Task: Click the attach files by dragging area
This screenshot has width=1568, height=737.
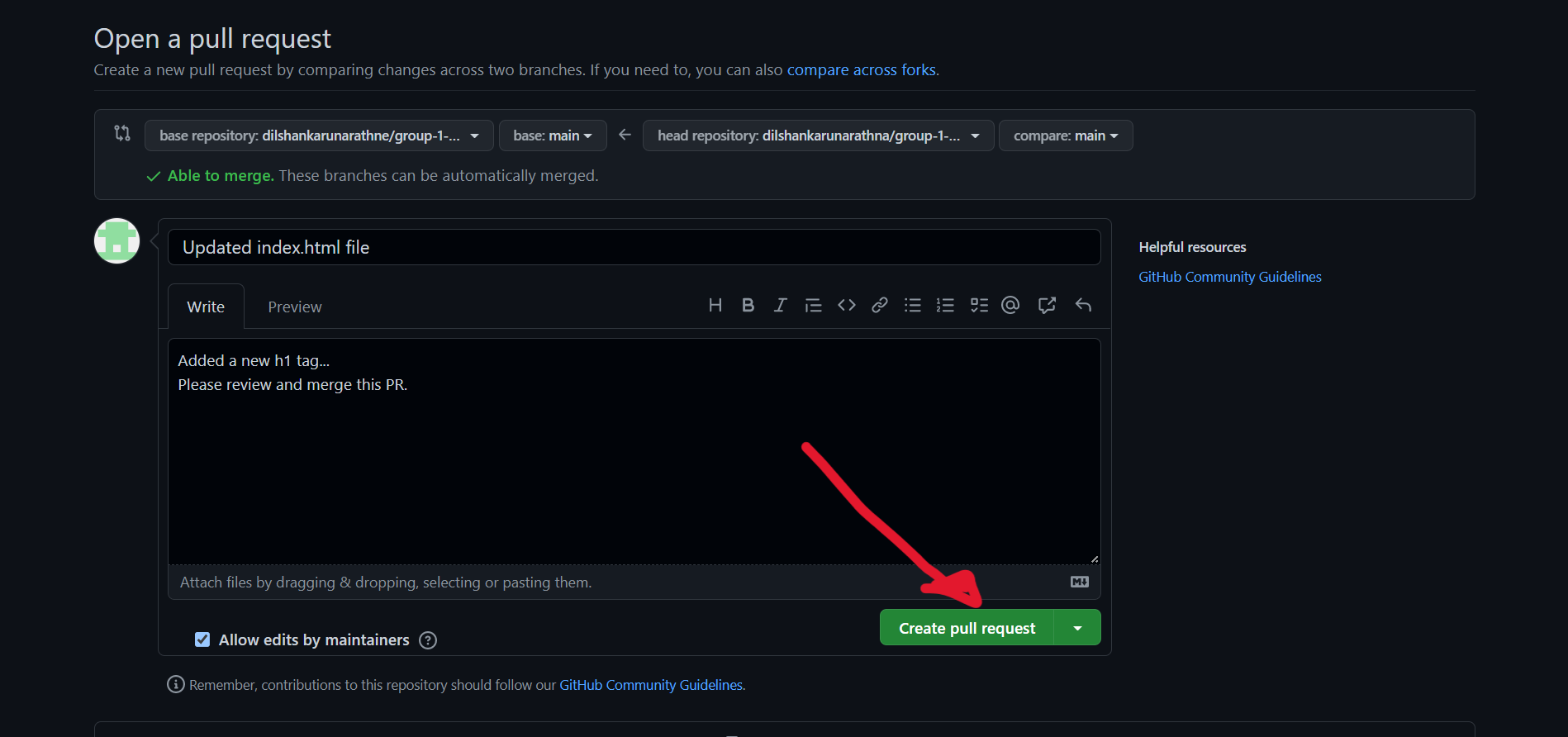Action: pyautogui.click(x=634, y=582)
